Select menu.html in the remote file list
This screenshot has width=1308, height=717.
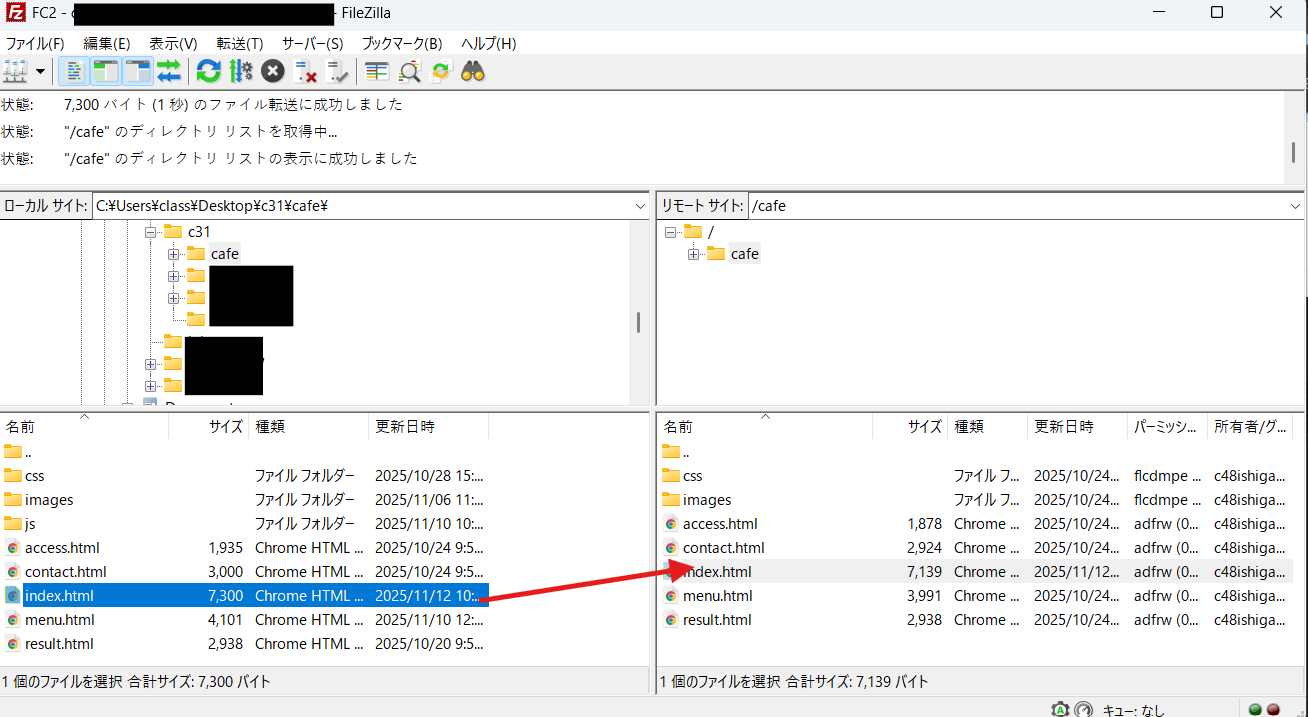click(x=717, y=596)
